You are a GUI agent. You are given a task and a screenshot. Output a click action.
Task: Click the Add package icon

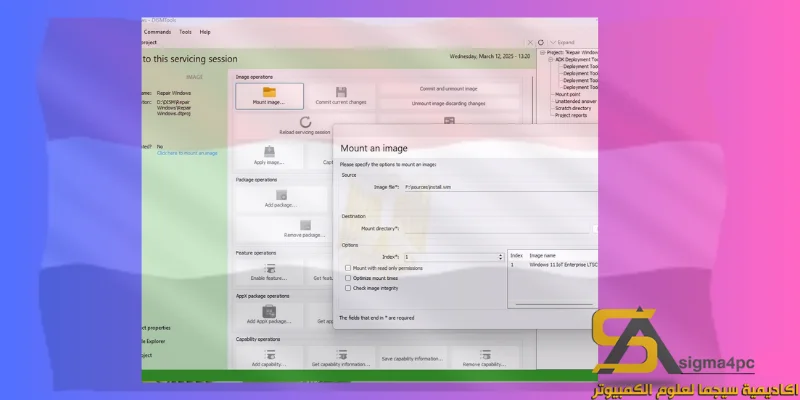[x=281, y=195]
